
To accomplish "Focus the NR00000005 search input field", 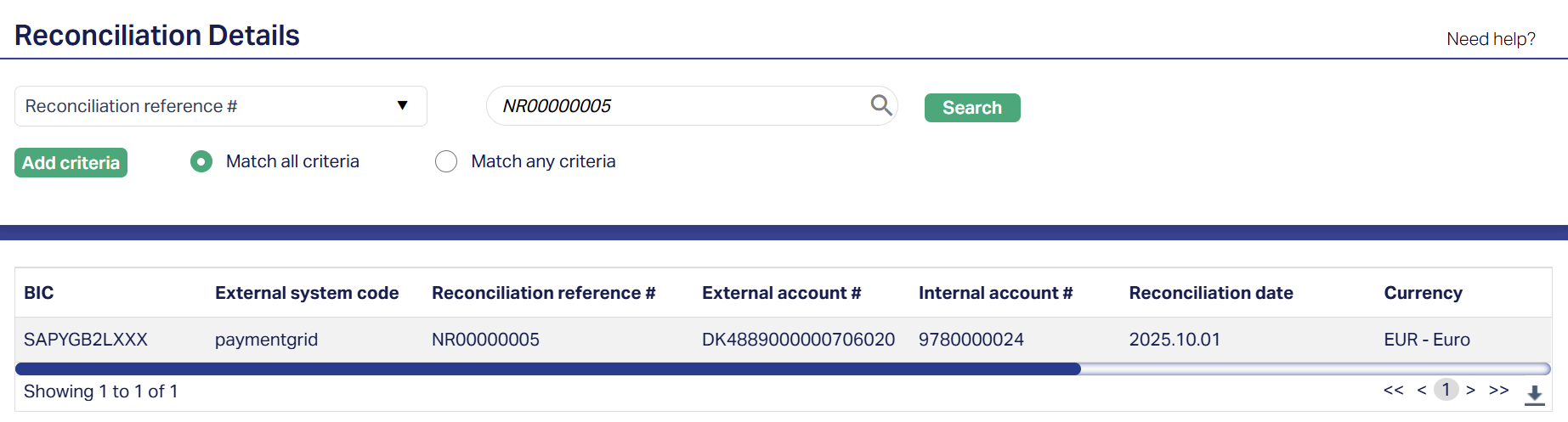I will (680, 106).
